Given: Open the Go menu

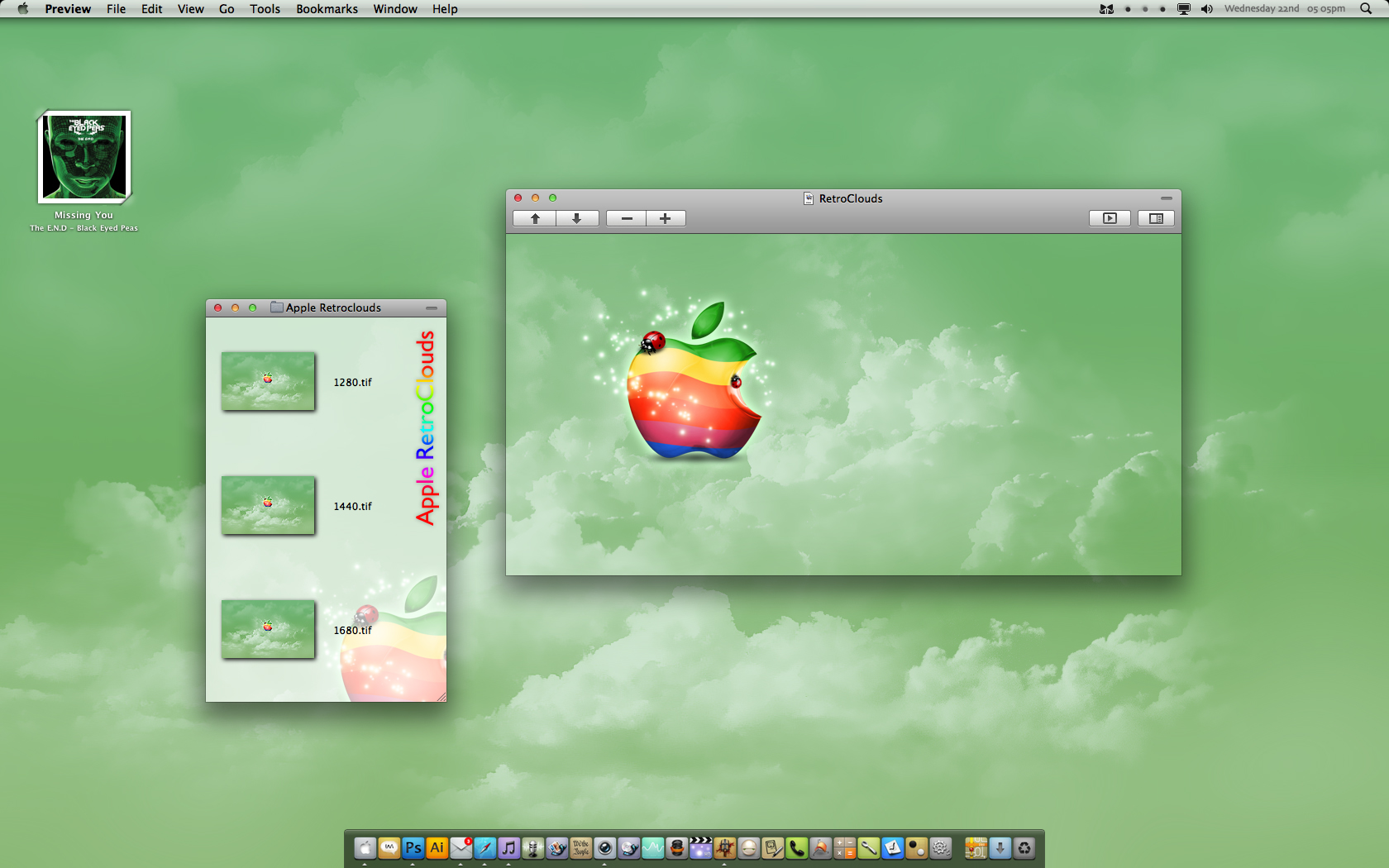Looking at the screenshot, I should (x=227, y=8).
